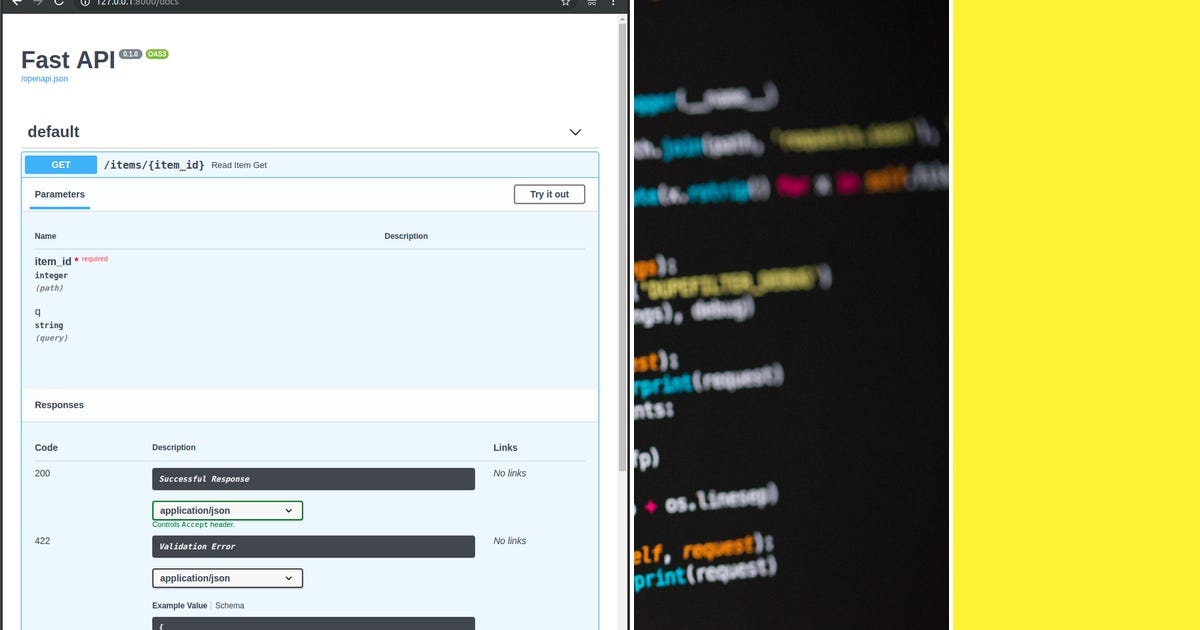Reload the page with the browser refresh icon
Screen dimensions: 1200x630
[x=58, y=4]
